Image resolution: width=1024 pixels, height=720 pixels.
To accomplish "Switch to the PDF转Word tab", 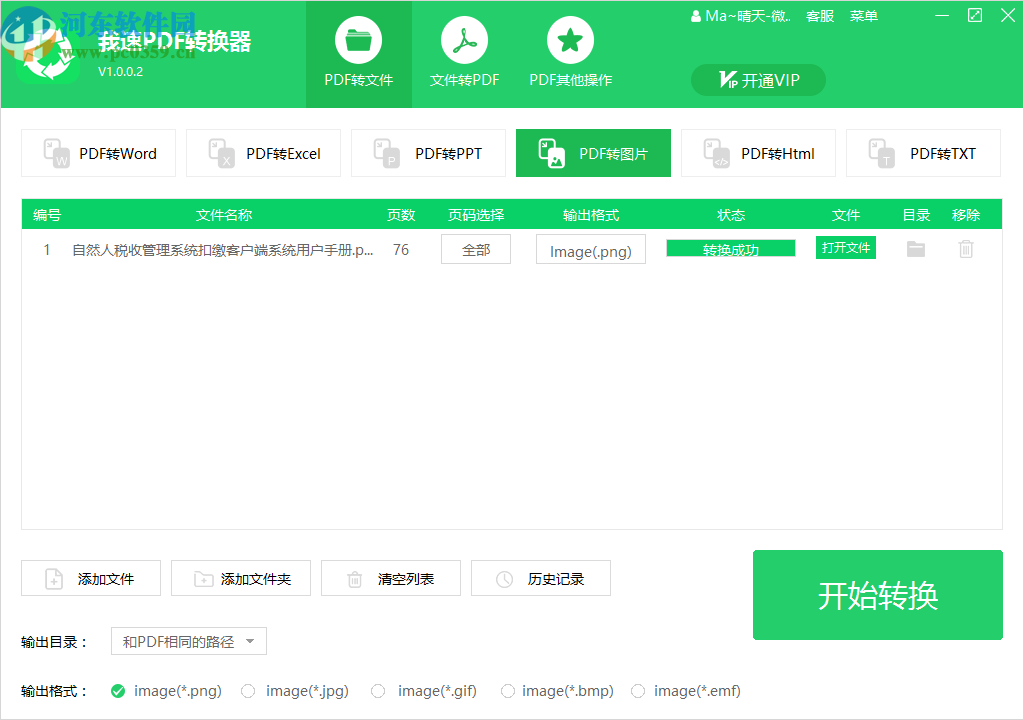I will [x=98, y=153].
